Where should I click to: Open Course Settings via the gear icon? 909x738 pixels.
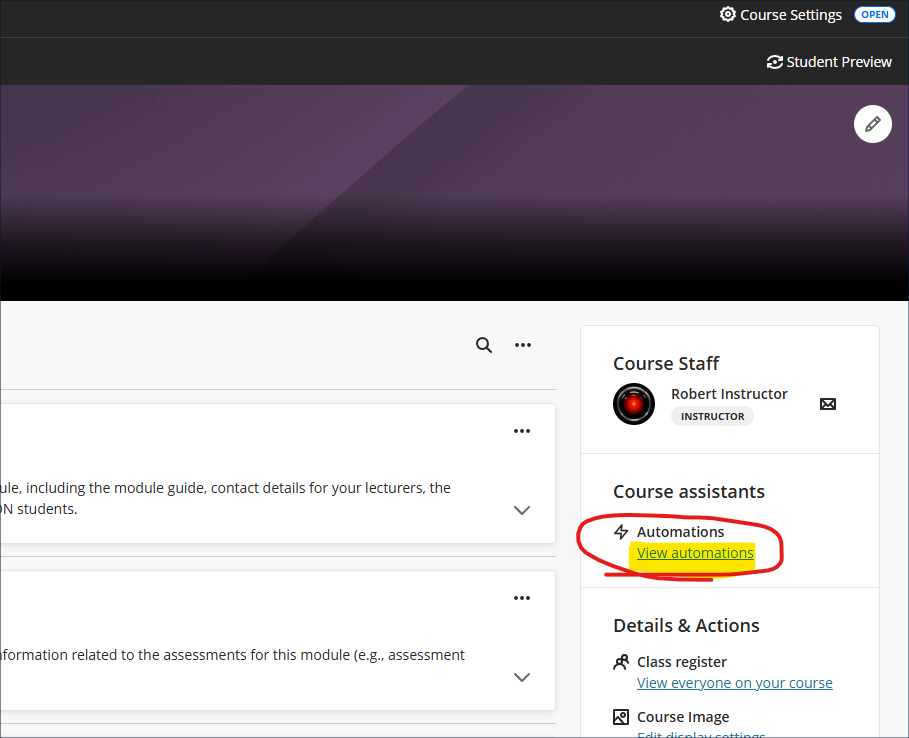[728, 15]
